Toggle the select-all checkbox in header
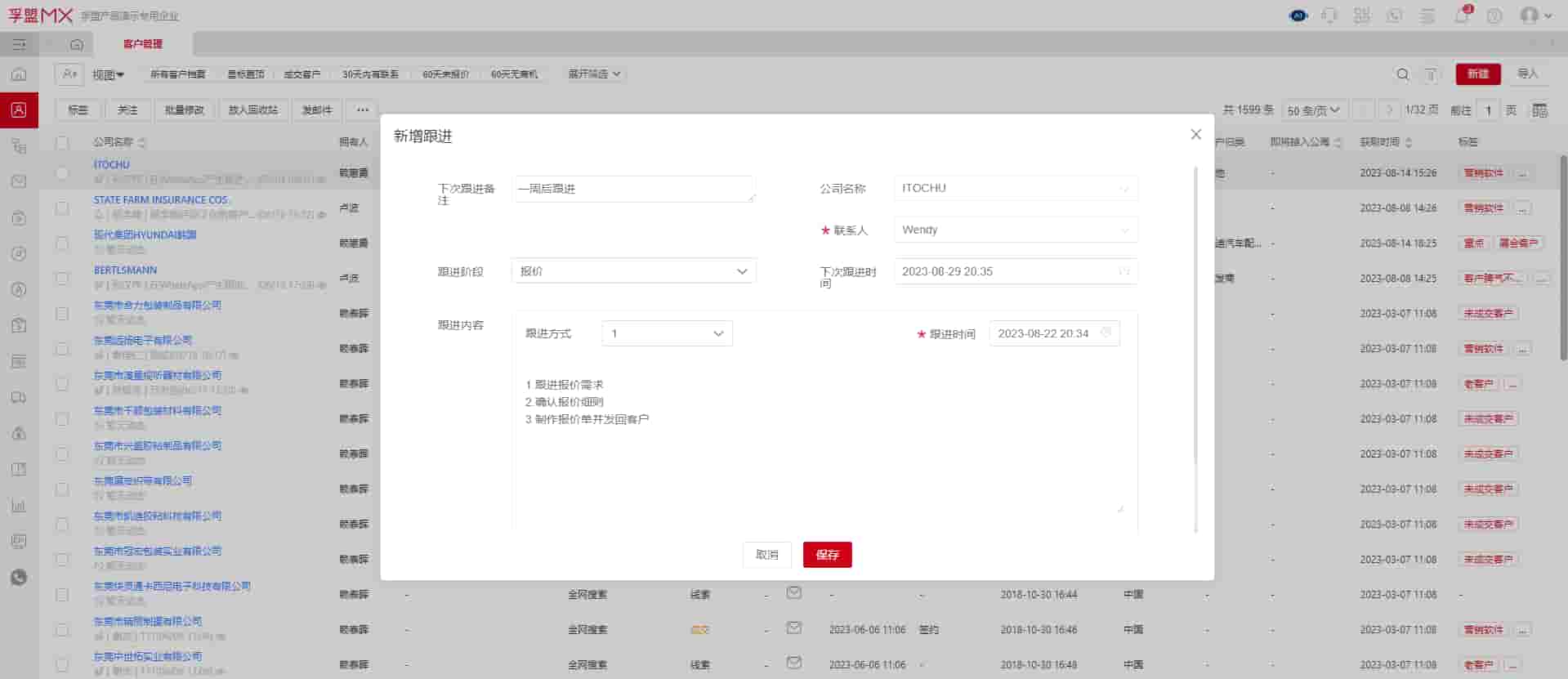This screenshot has width=1568, height=679. click(62, 142)
